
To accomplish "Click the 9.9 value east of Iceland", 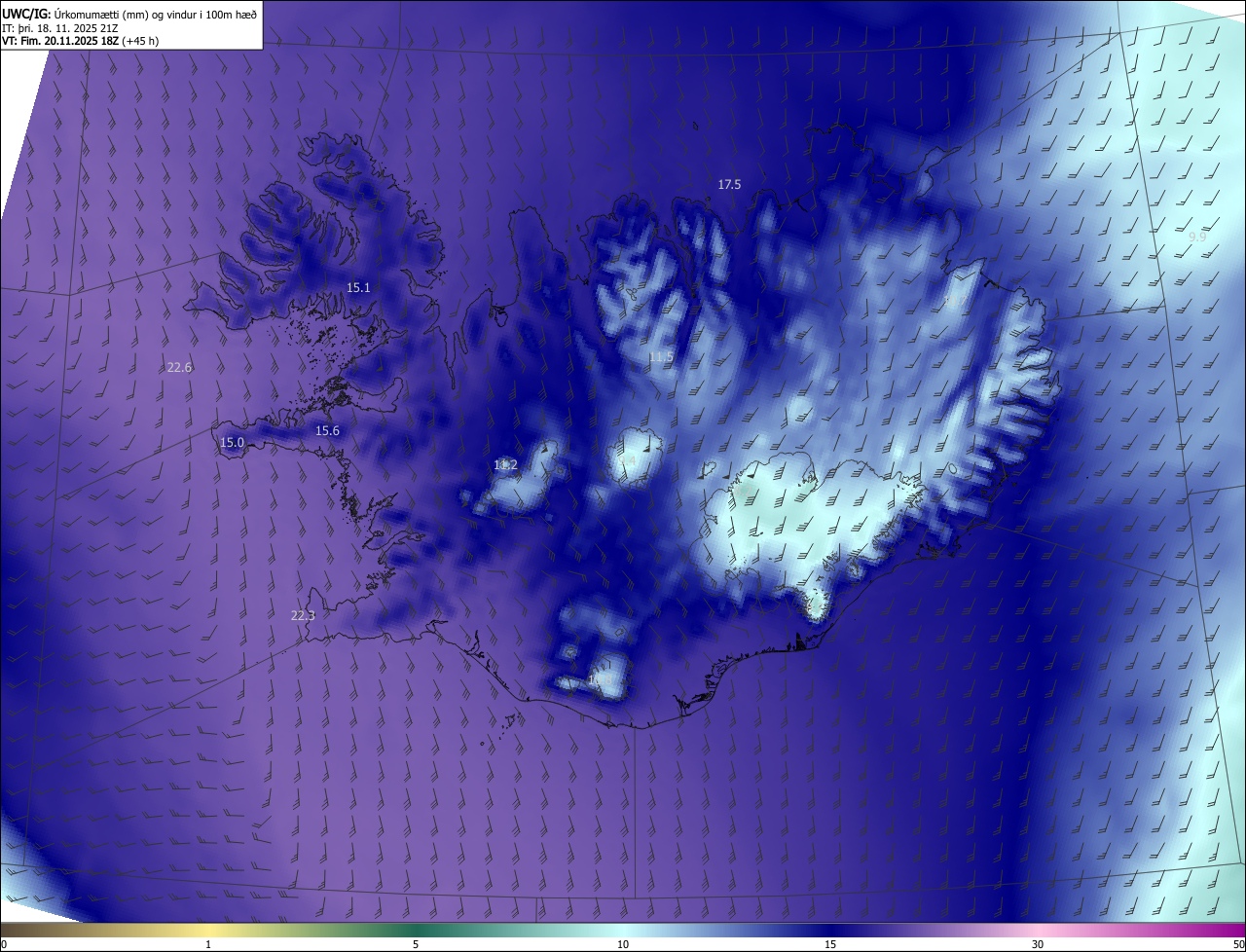I will [1197, 237].
